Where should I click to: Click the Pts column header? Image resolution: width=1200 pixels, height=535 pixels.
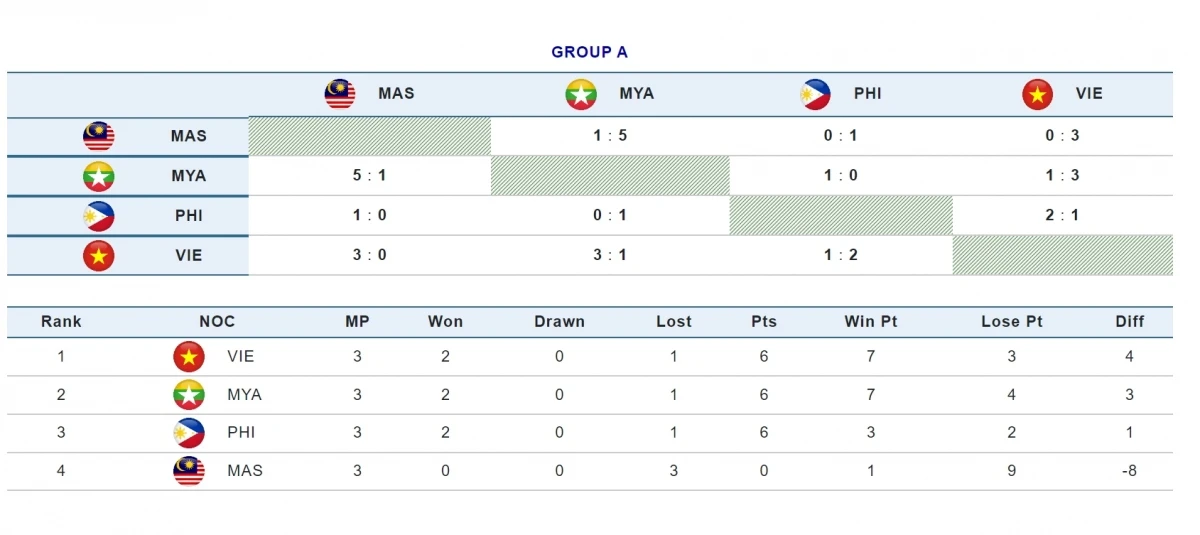(764, 322)
